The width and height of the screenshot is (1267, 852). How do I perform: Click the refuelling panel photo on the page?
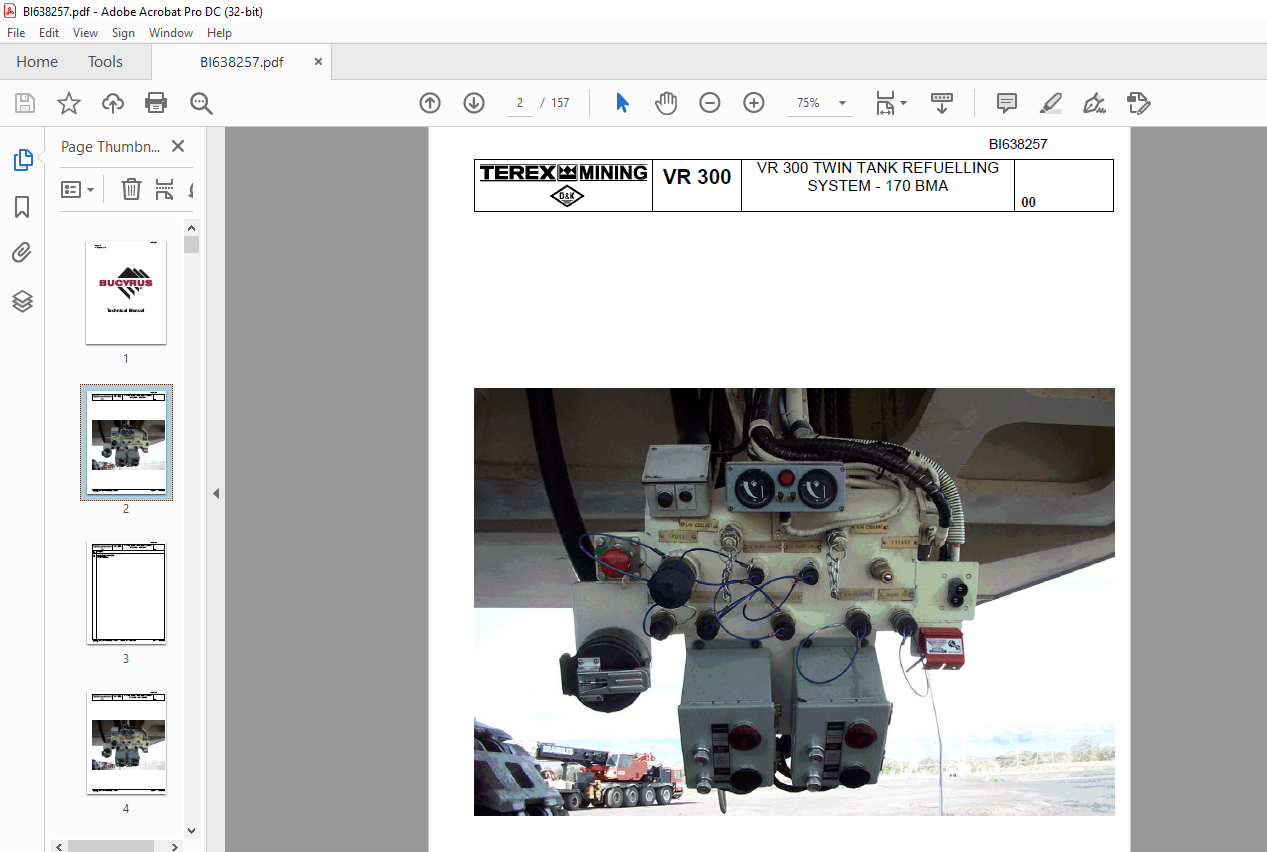(794, 602)
